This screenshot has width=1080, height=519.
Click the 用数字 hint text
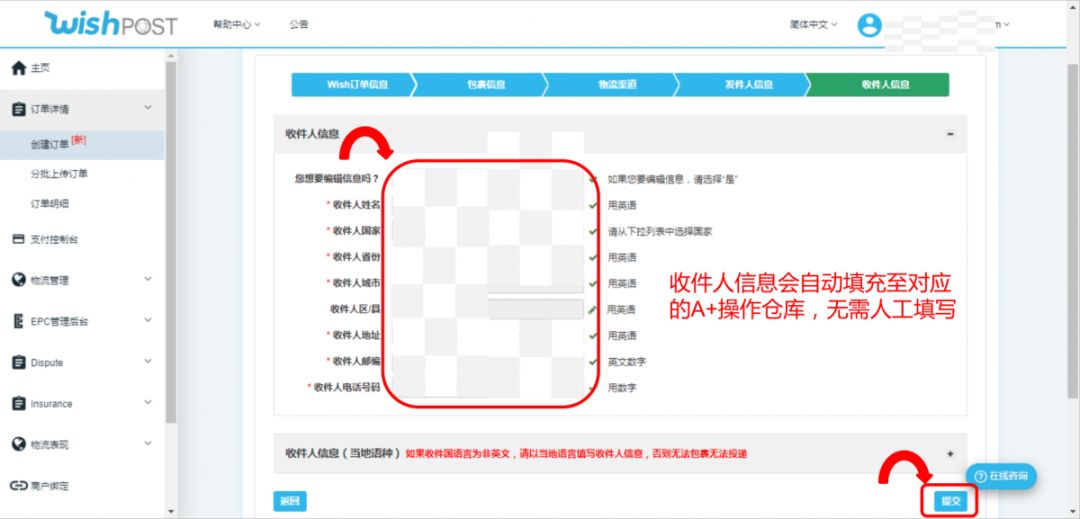pyautogui.click(x=622, y=388)
